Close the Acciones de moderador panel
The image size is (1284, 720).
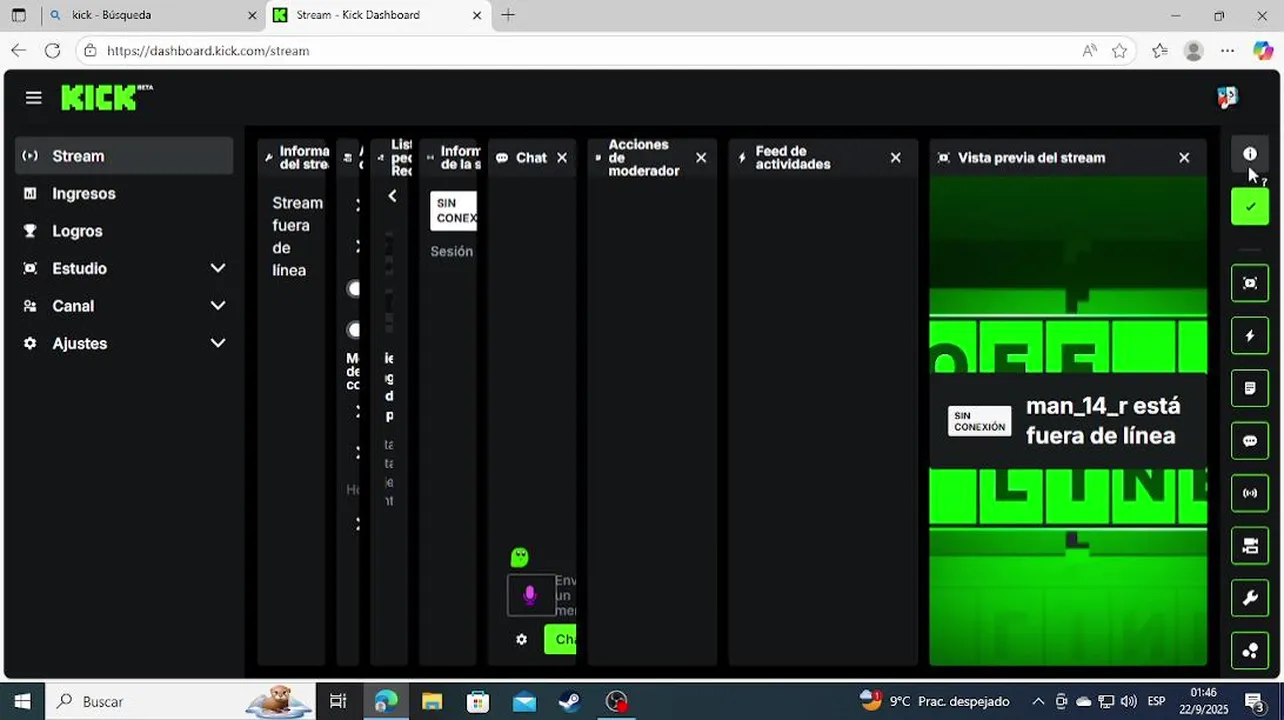click(x=701, y=157)
